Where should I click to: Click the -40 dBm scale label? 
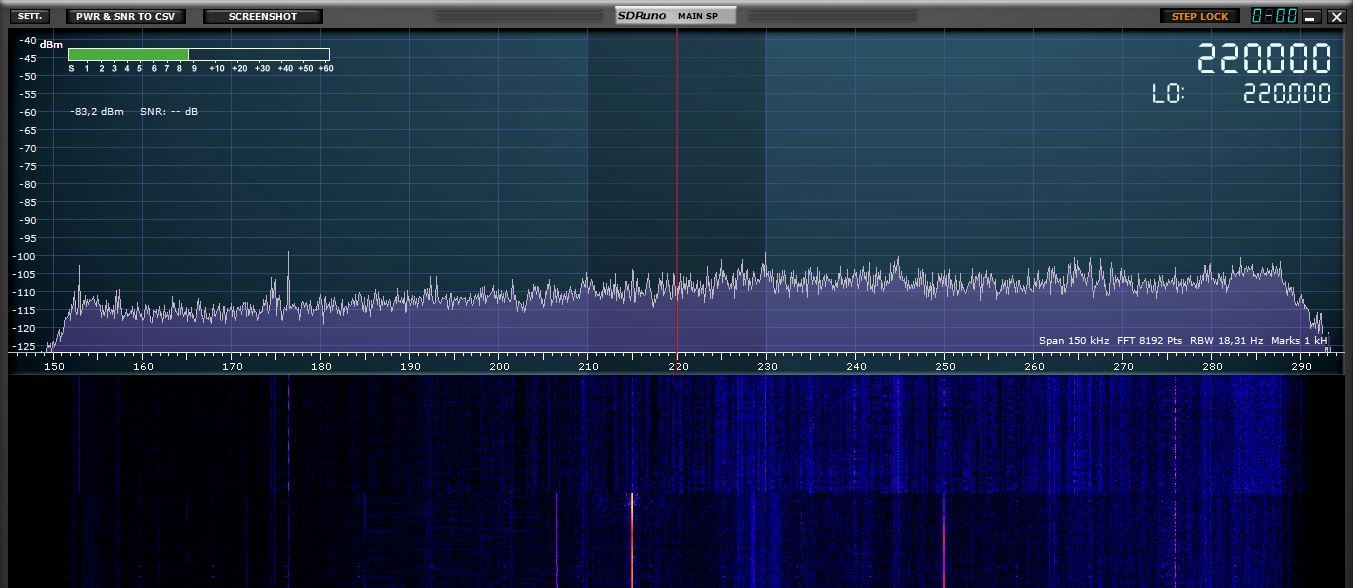(x=27, y=41)
